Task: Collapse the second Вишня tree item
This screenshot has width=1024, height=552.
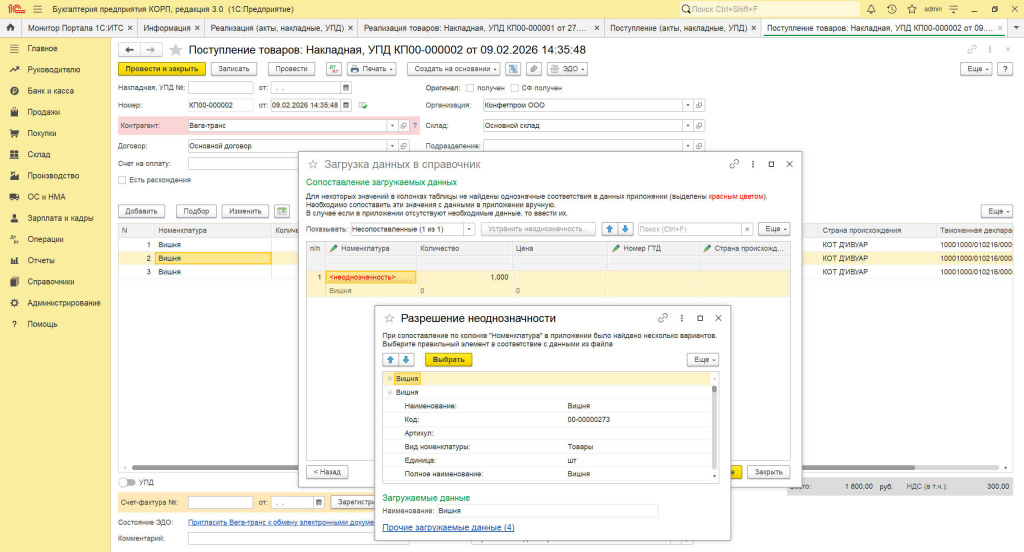Action: tap(389, 393)
